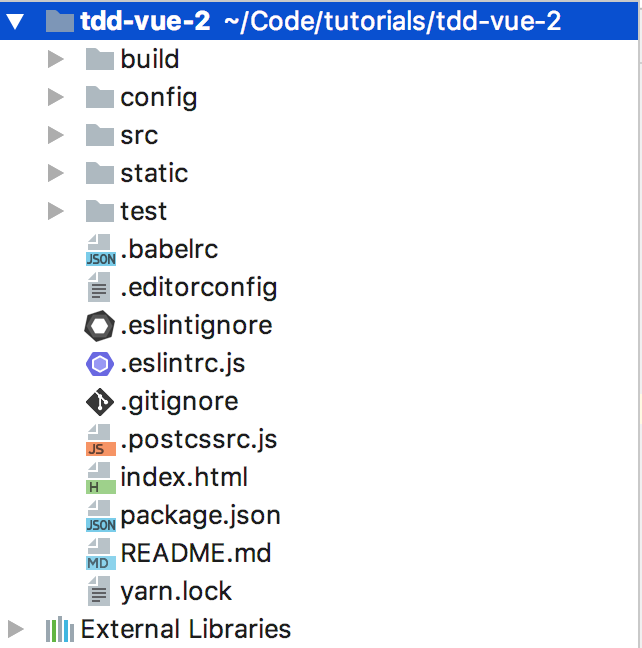Click the purple .eslintrc.js ESLint icon

(100, 364)
